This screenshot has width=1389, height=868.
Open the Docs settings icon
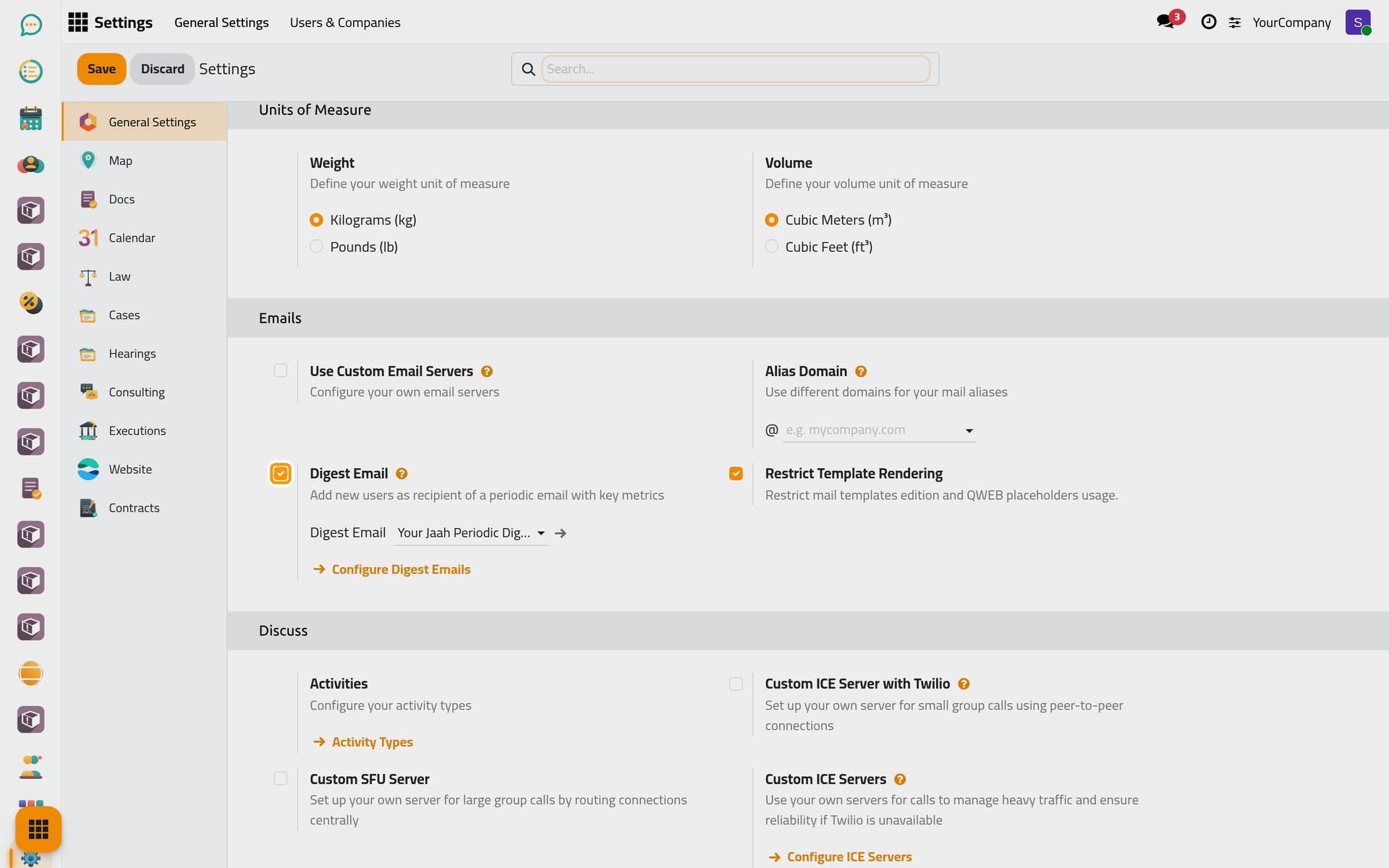click(x=88, y=199)
